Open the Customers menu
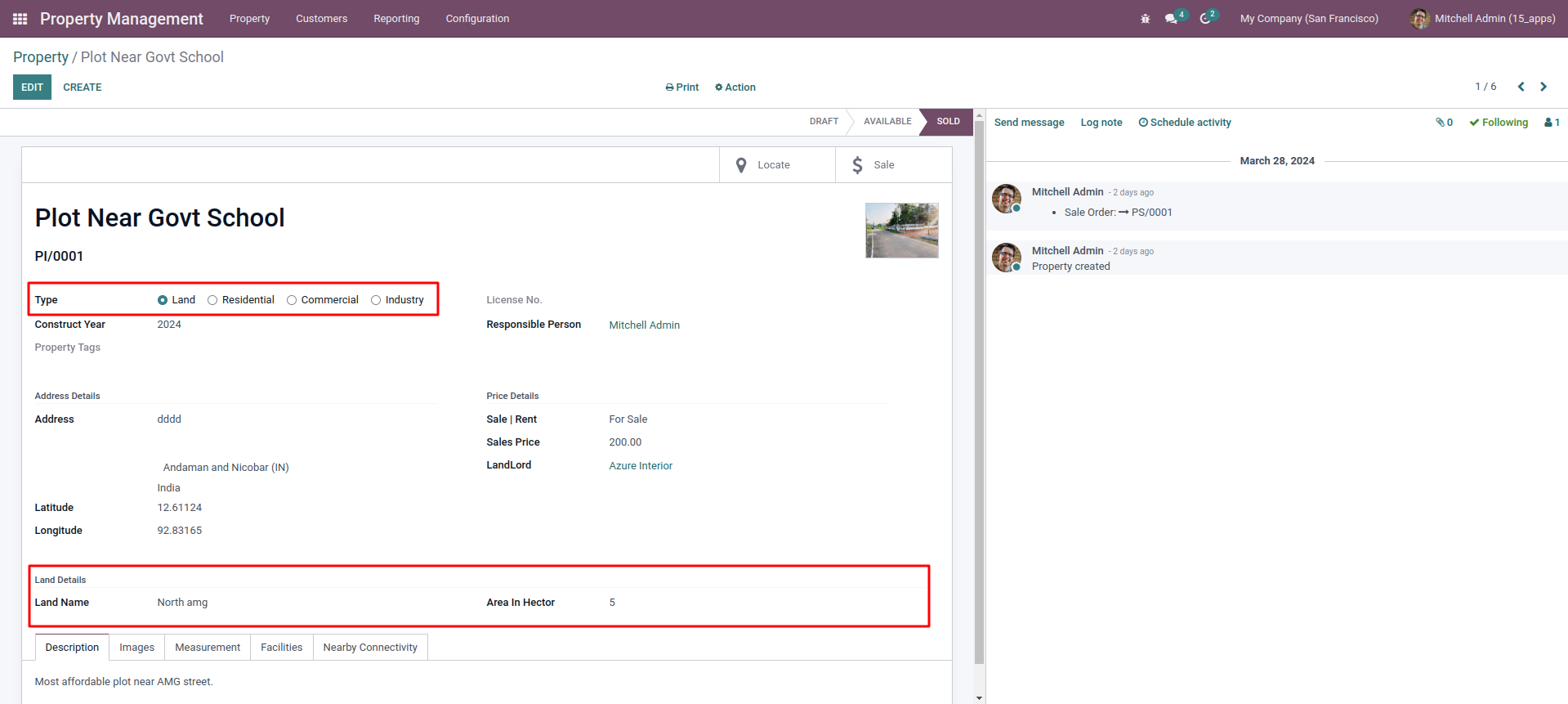The height and width of the screenshot is (704, 1568). point(321,19)
